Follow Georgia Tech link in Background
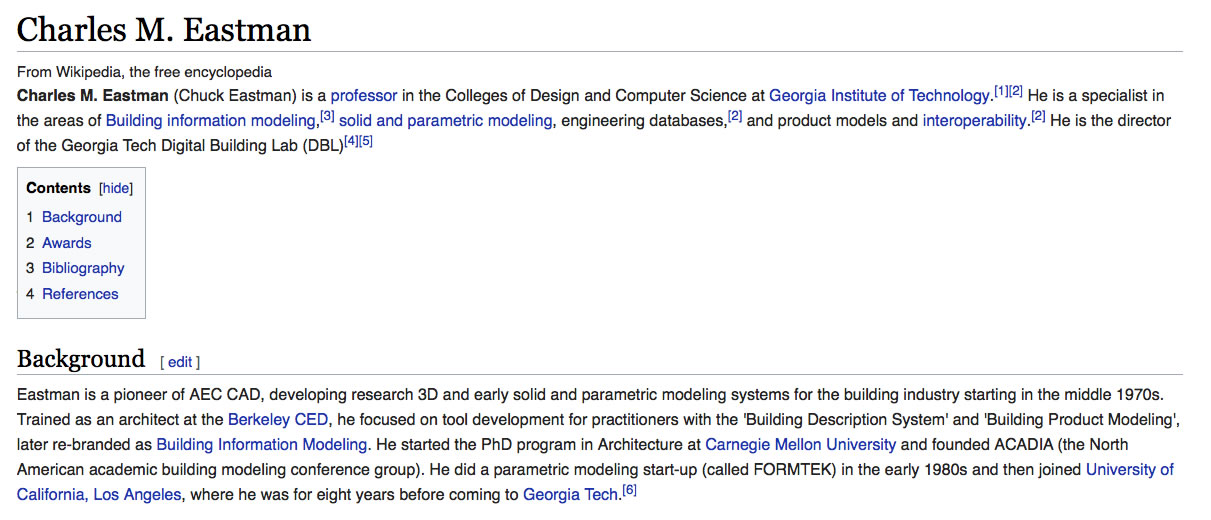The height and width of the screenshot is (520, 1211). pos(570,494)
